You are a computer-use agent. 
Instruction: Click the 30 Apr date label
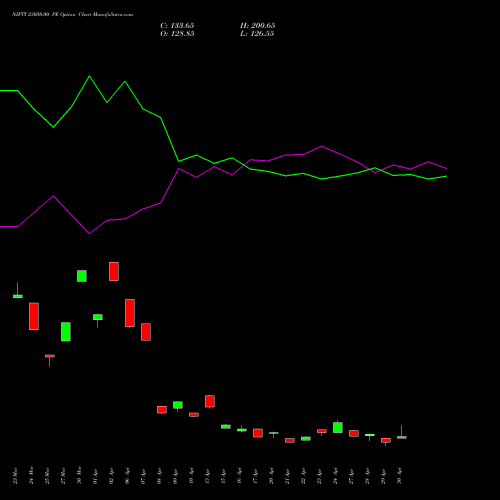tap(399, 476)
